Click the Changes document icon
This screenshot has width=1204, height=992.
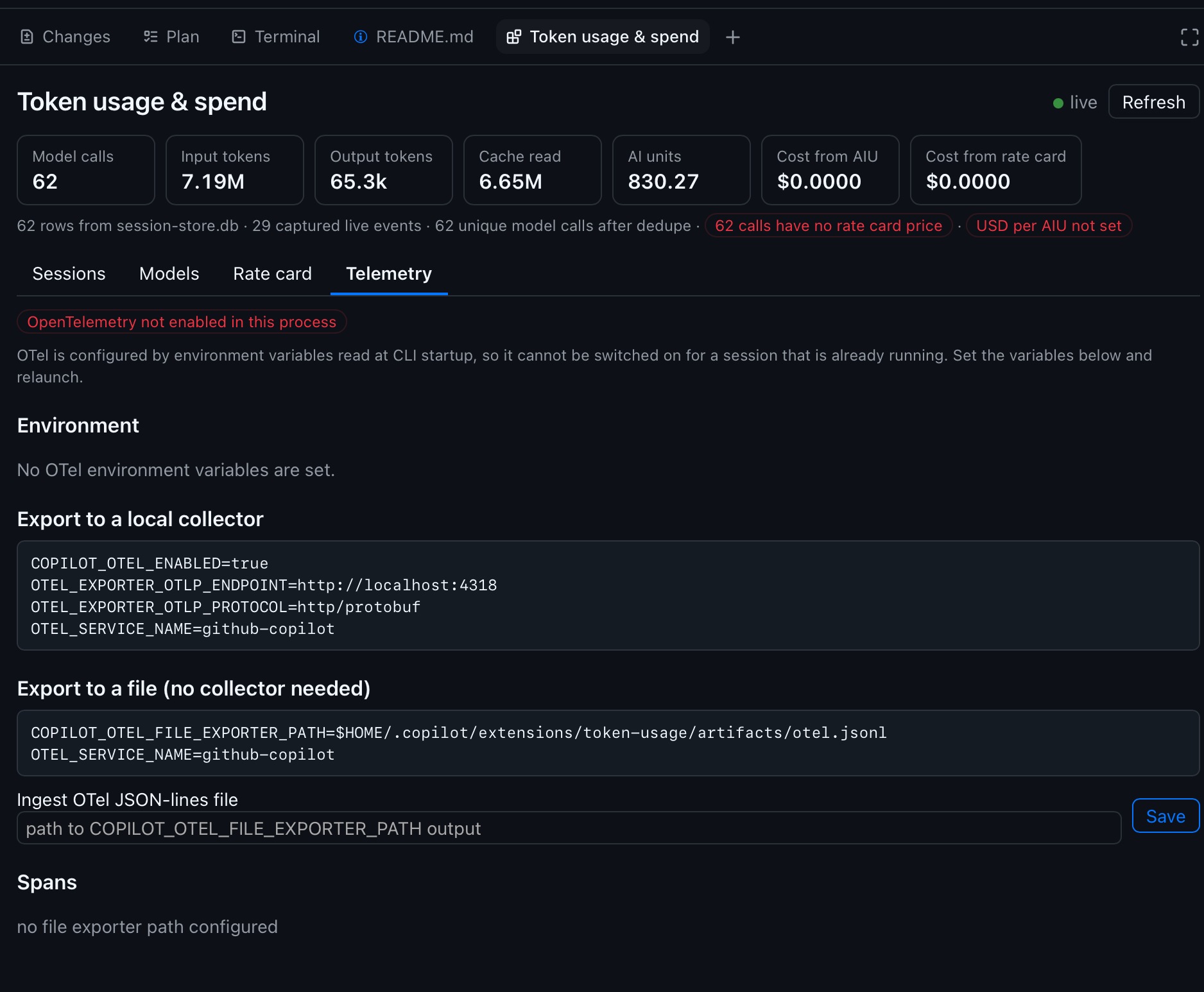(x=27, y=37)
